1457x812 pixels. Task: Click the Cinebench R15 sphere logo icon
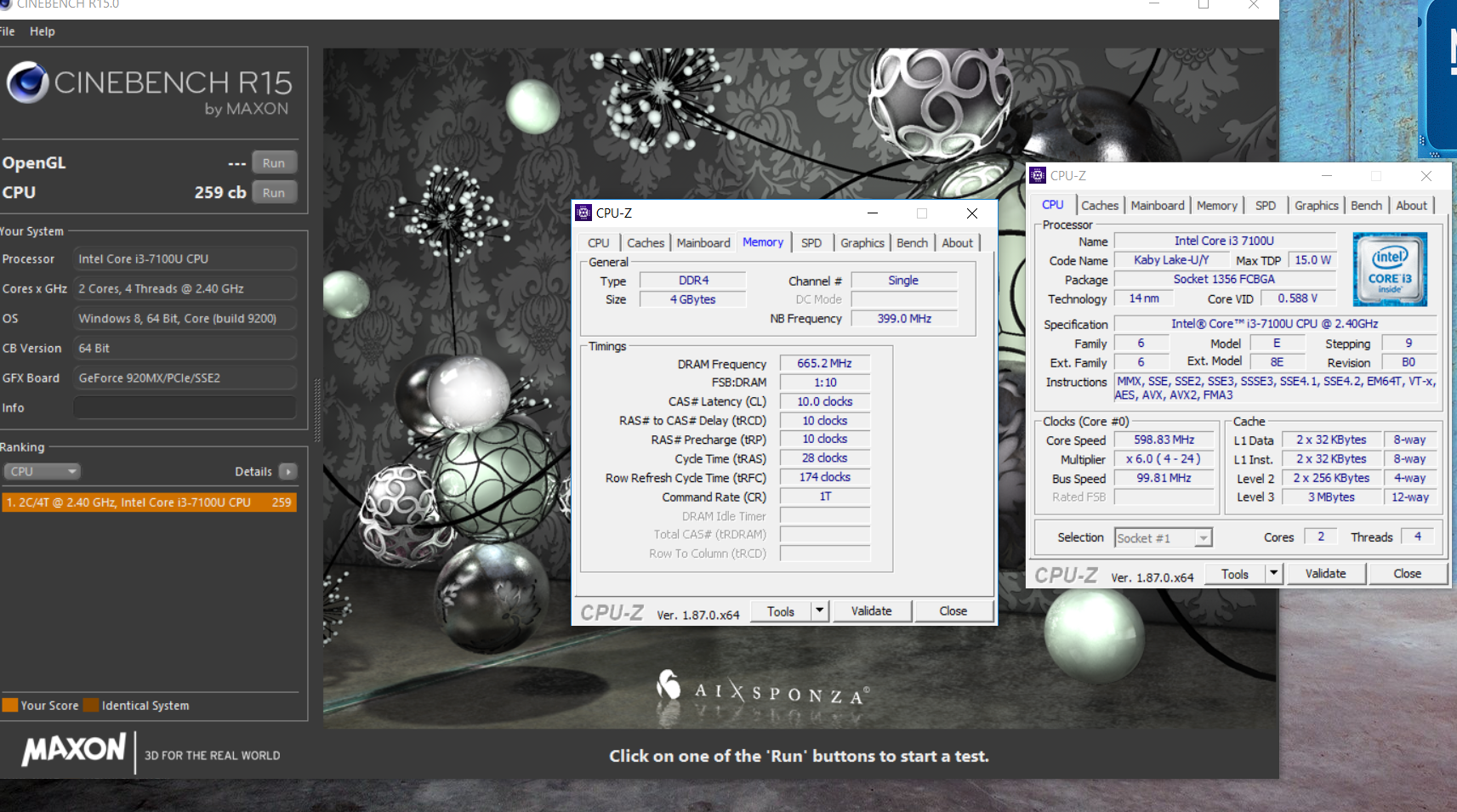(x=28, y=82)
